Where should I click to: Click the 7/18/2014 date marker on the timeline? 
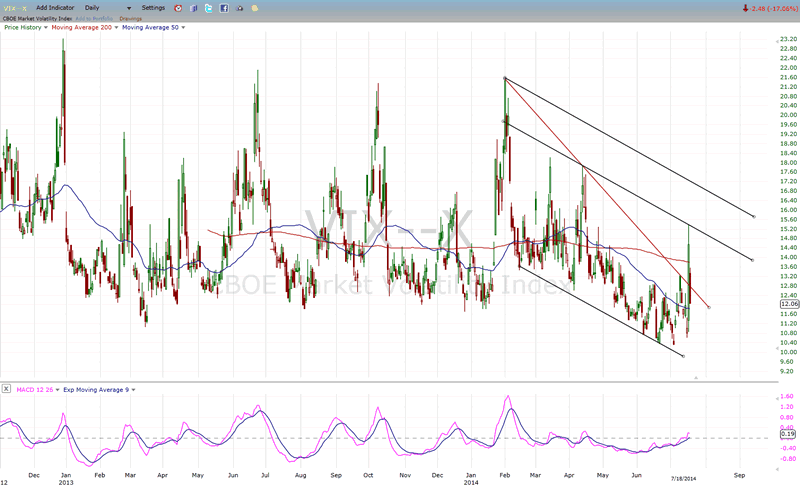(682, 470)
